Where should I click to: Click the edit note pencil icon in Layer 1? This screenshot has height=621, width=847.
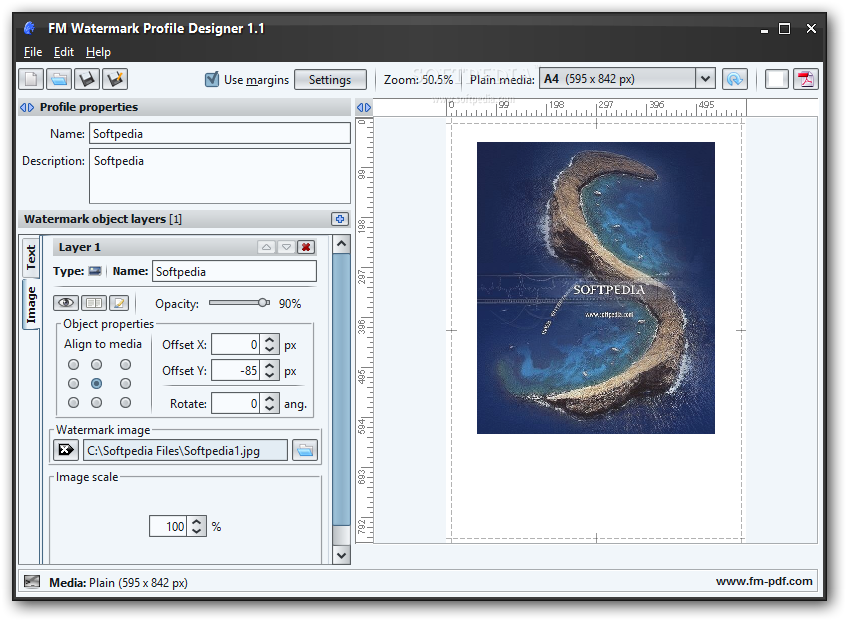(x=119, y=303)
